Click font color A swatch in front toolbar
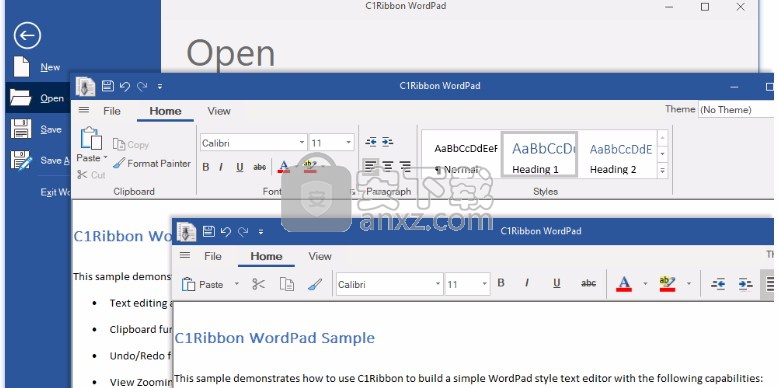778x388 pixels. [624, 283]
